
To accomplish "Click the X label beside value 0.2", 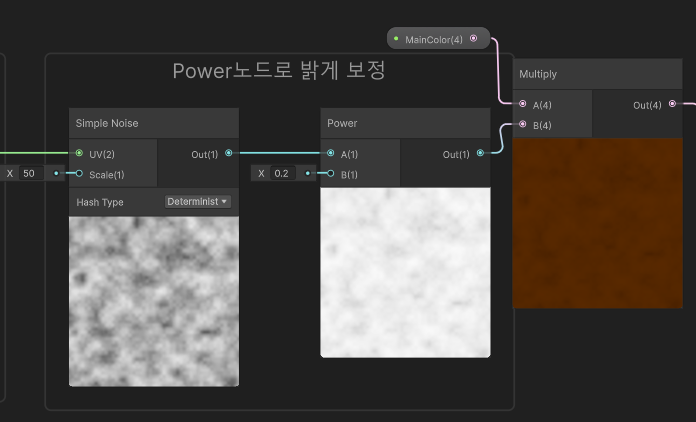I will coord(261,174).
